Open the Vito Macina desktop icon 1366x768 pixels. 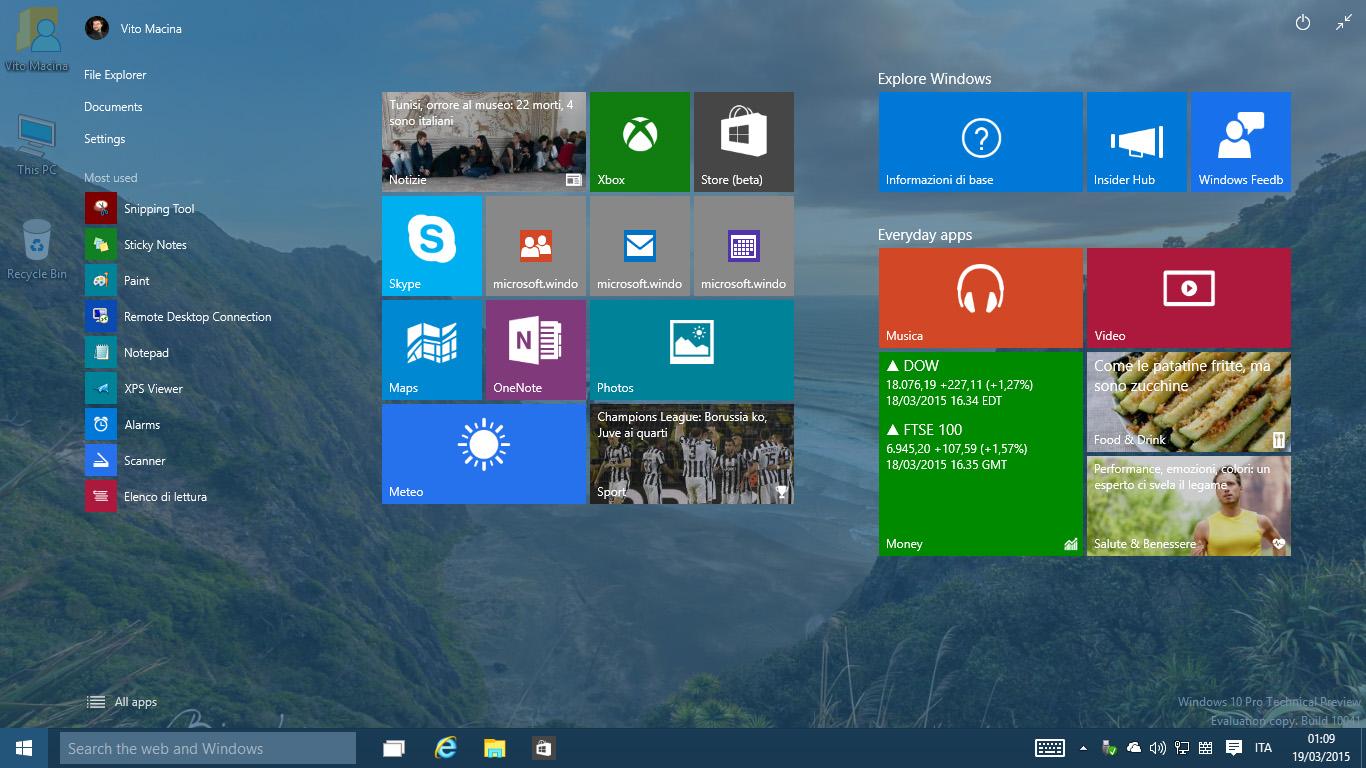[x=37, y=40]
